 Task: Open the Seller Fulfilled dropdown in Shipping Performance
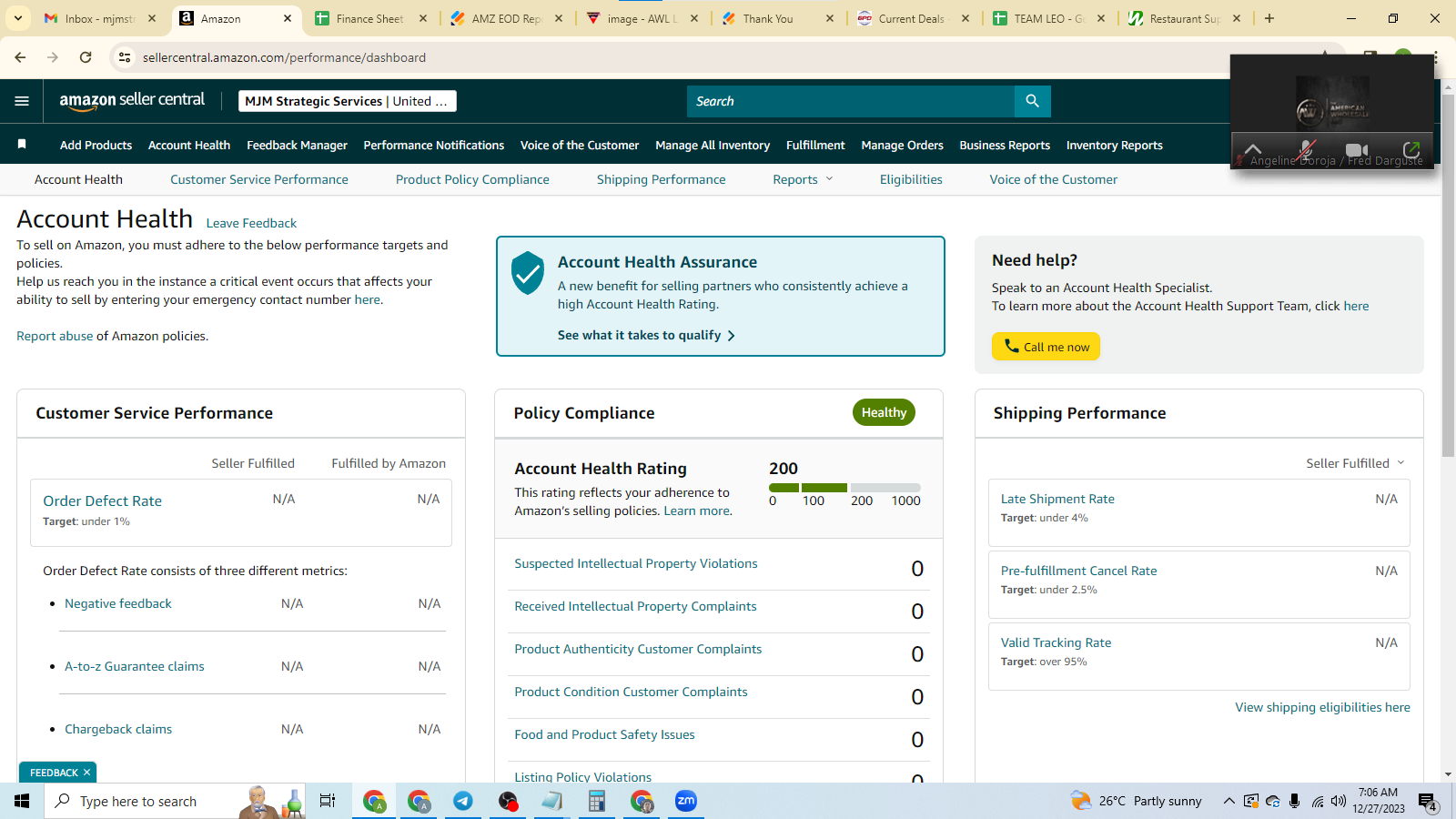[x=1356, y=463]
